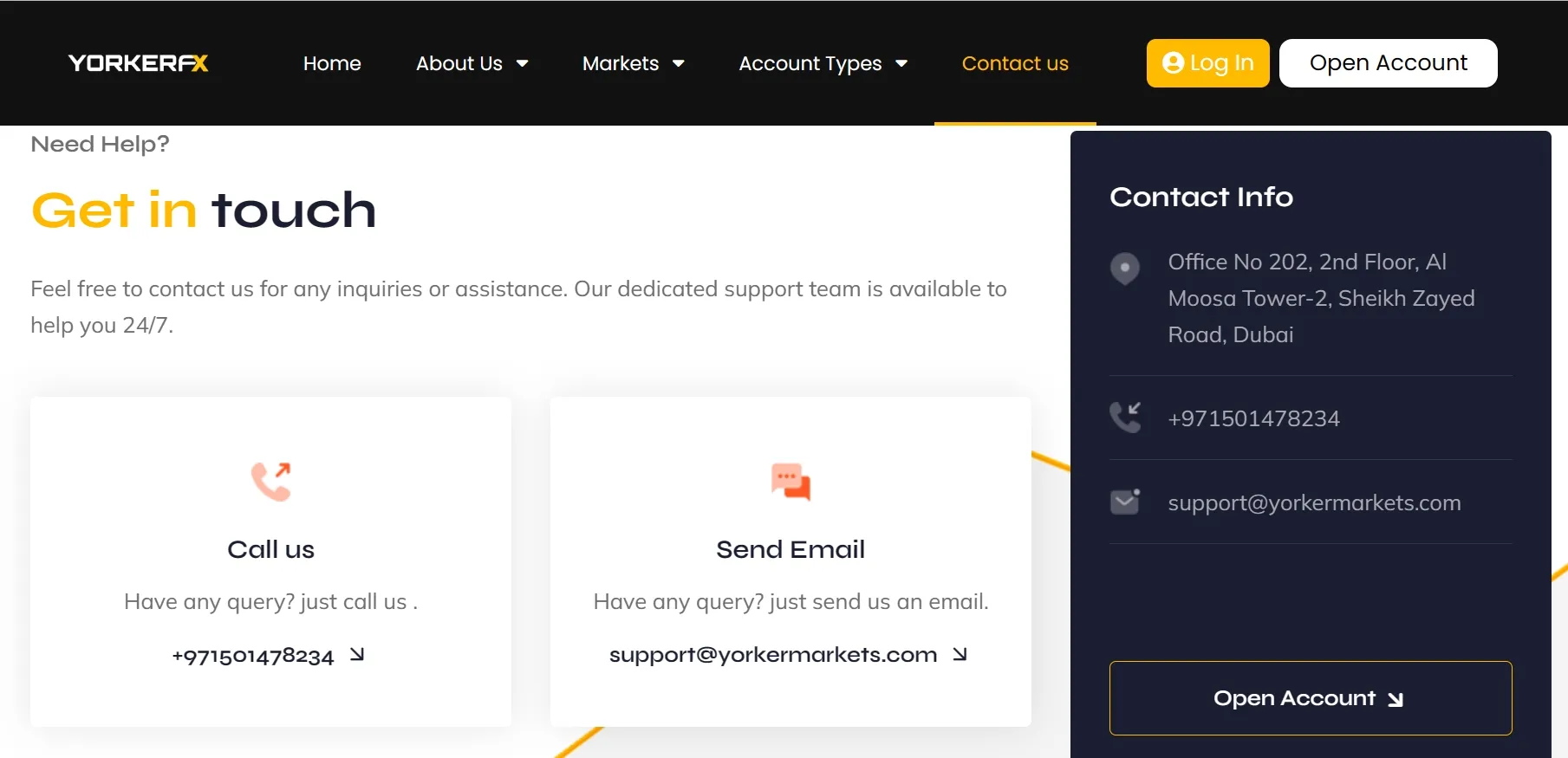Click 'Have any query? just send us an email' text
The image size is (1568, 758).
[791, 602]
